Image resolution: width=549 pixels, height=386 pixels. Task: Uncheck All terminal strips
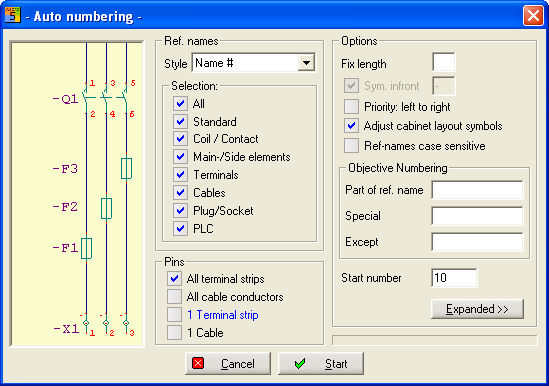pos(174,279)
